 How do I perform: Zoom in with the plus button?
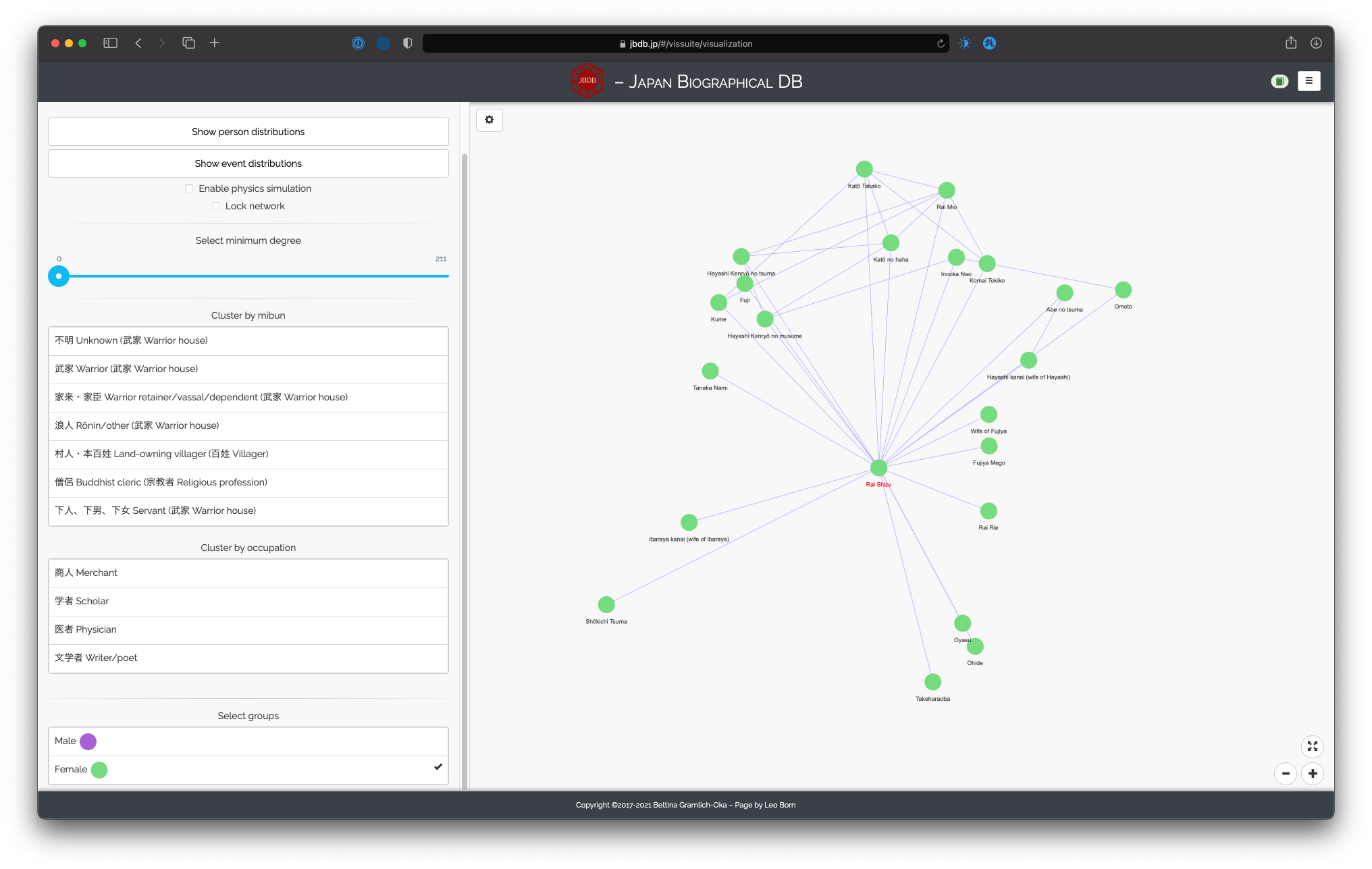click(1313, 774)
